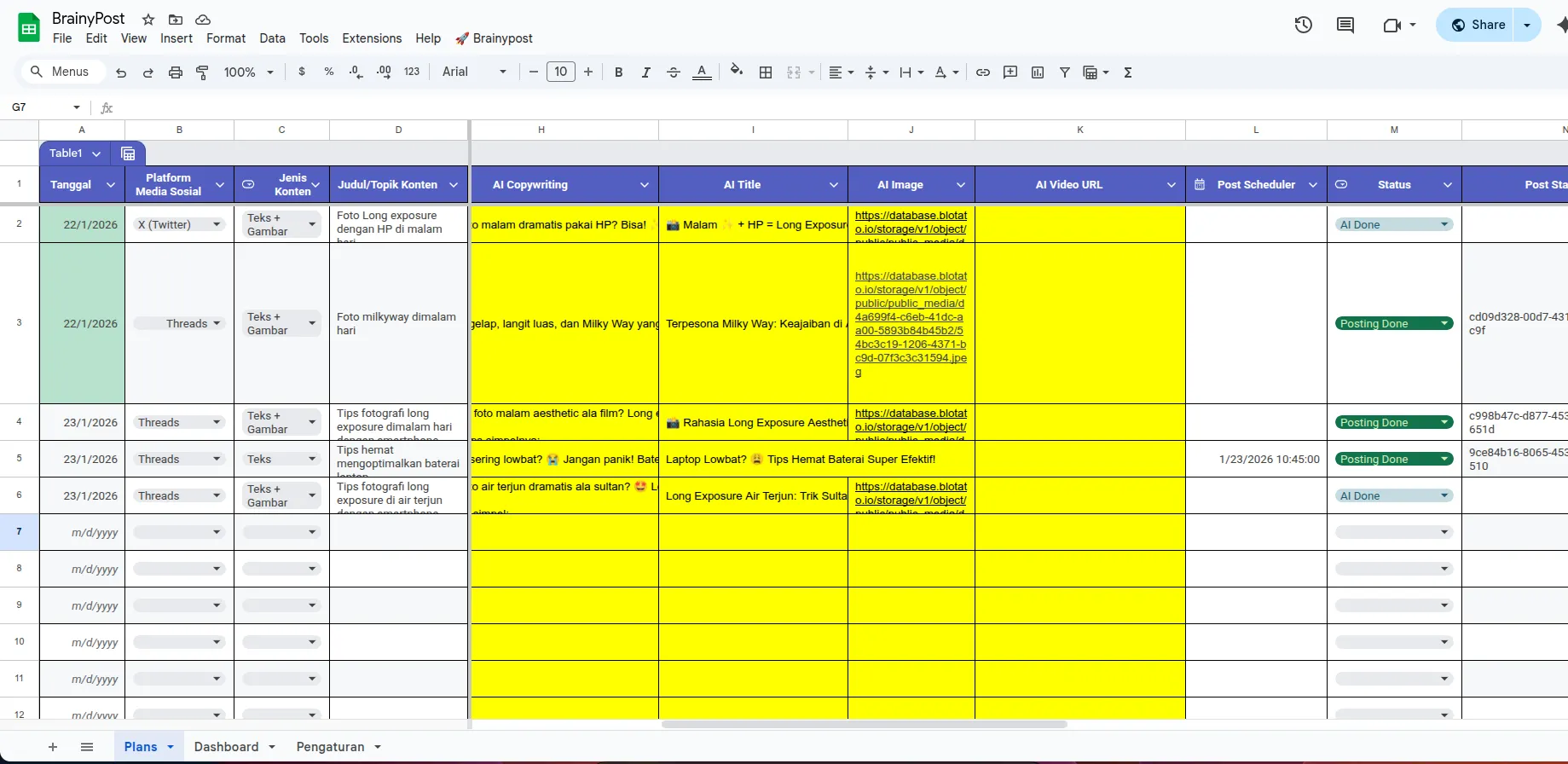The image size is (1568, 764).
Task: Format as currency with dollar icon
Action: point(302,72)
